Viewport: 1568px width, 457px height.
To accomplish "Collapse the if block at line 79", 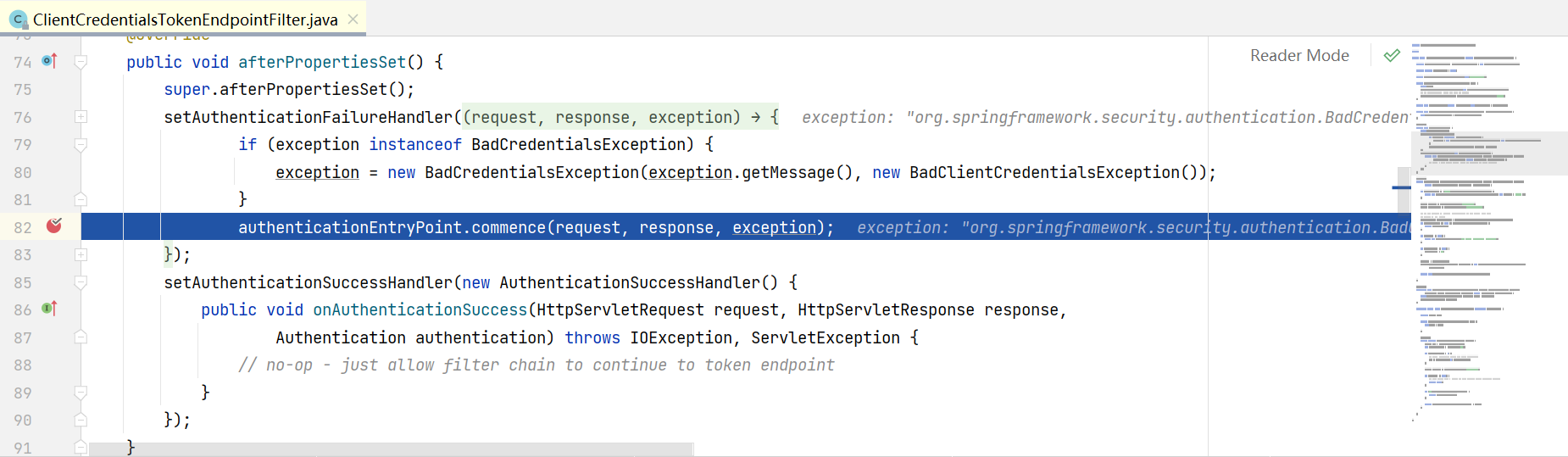I will click(x=81, y=145).
